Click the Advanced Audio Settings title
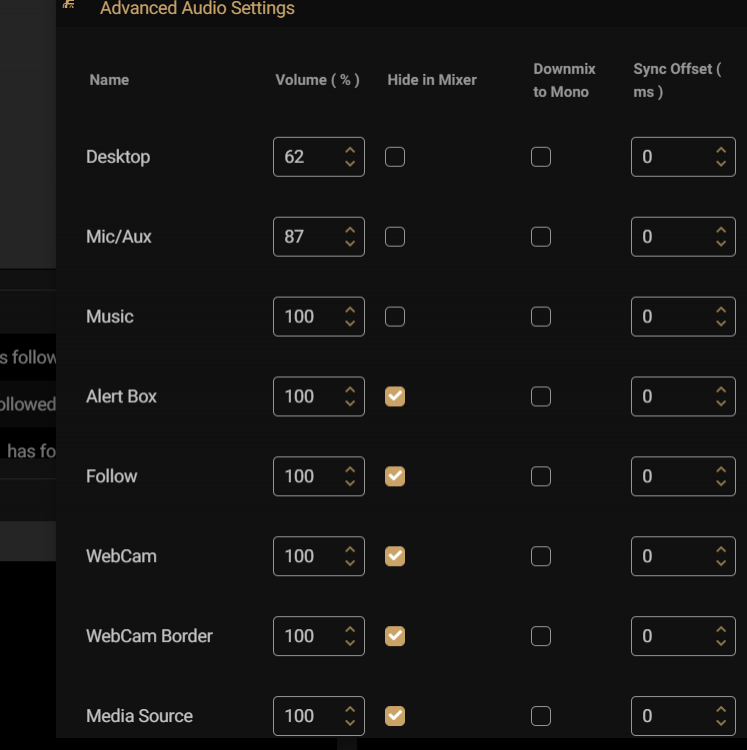 click(197, 8)
